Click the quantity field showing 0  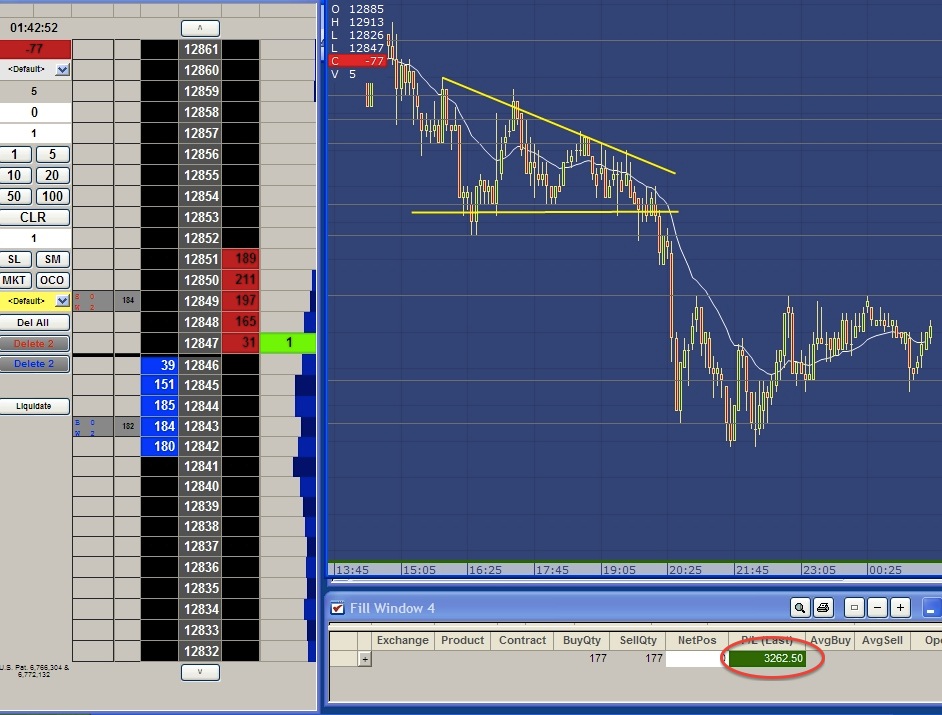[35, 112]
